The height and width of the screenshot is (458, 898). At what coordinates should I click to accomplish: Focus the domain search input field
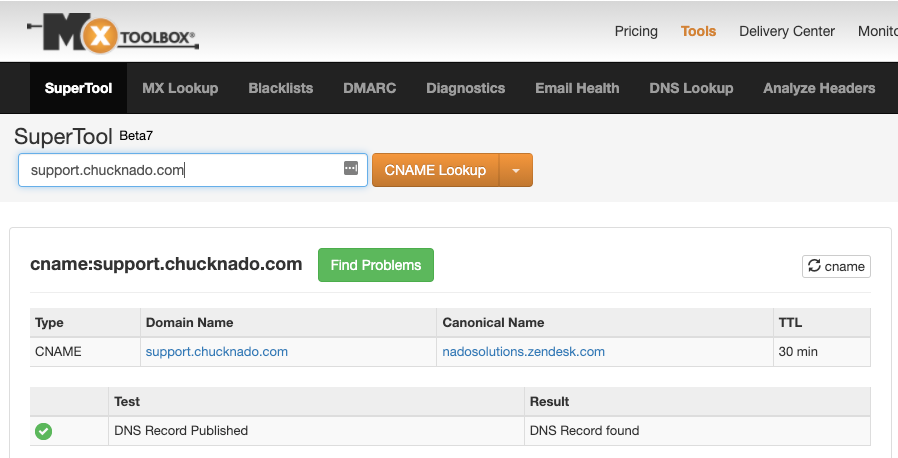(x=193, y=170)
